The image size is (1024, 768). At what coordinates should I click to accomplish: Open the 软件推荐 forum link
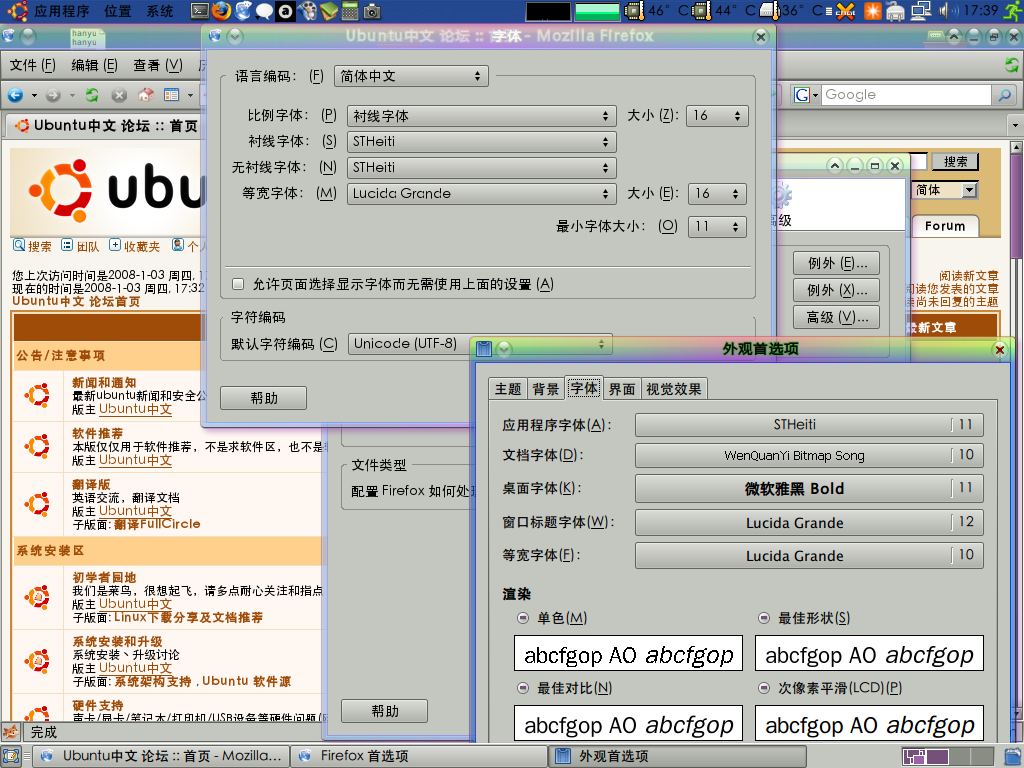coord(97,433)
